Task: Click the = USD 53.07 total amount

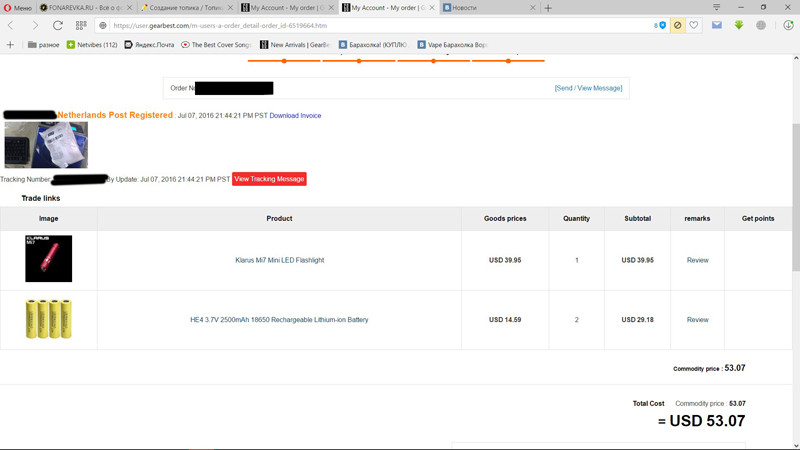Action: tap(702, 421)
